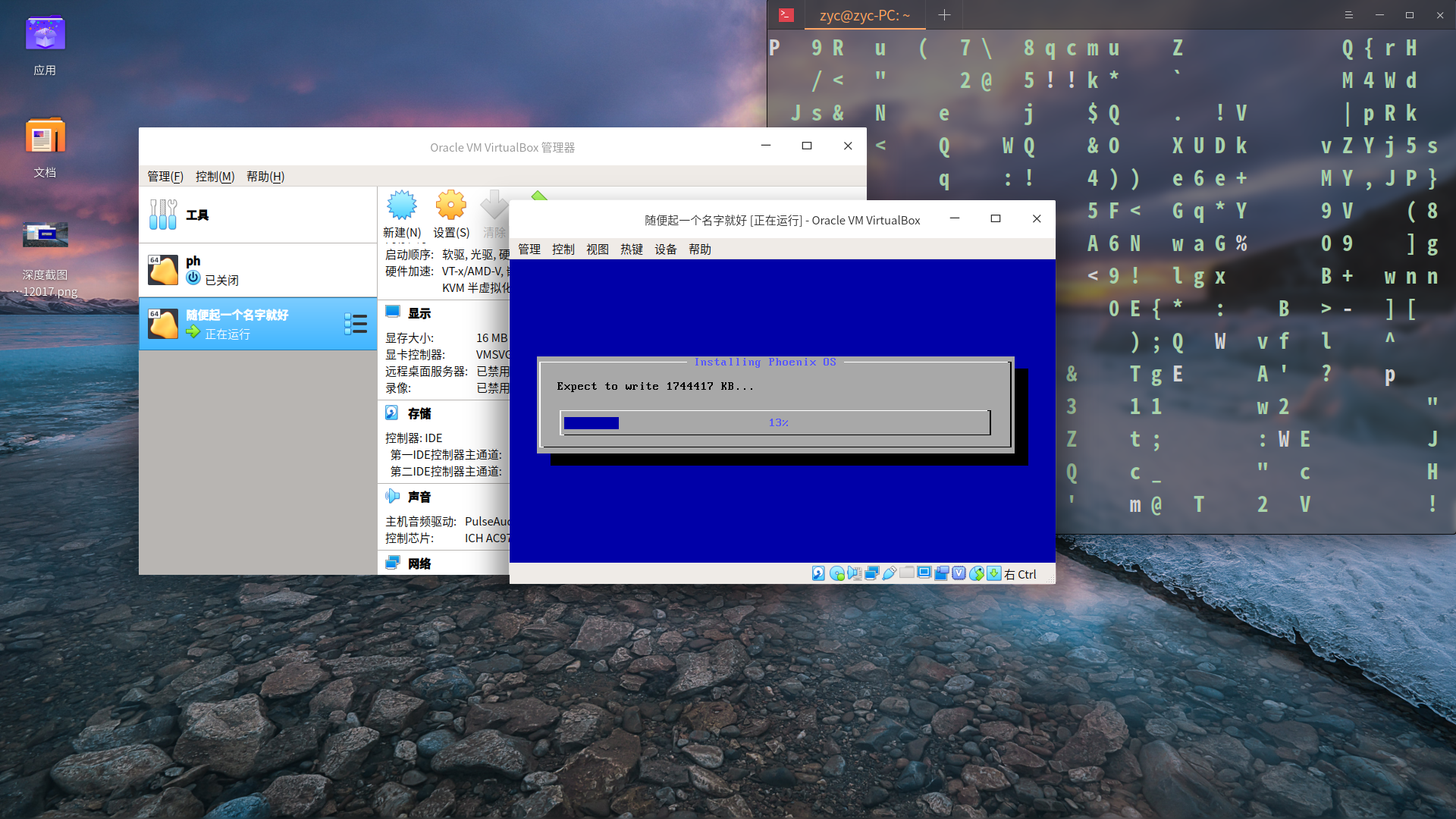This screenshot has height=819, width=1456.
Task: Open 控制 menu in the running VM window
Action: pos(563,249)
